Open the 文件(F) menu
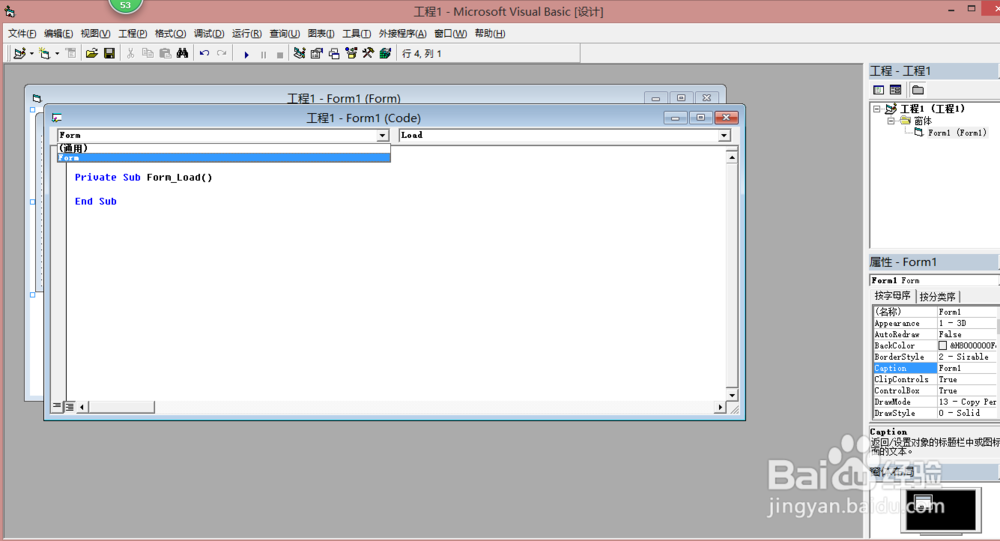 22,34
